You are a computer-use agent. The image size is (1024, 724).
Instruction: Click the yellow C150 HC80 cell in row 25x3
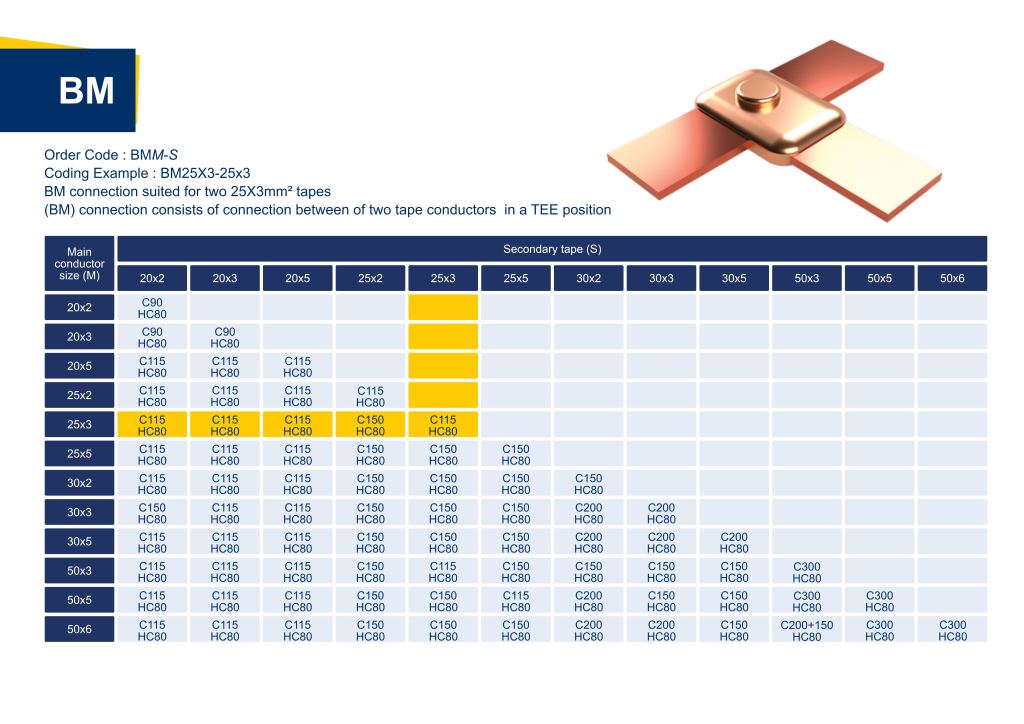pyautogui.click(x=370, y=425)
